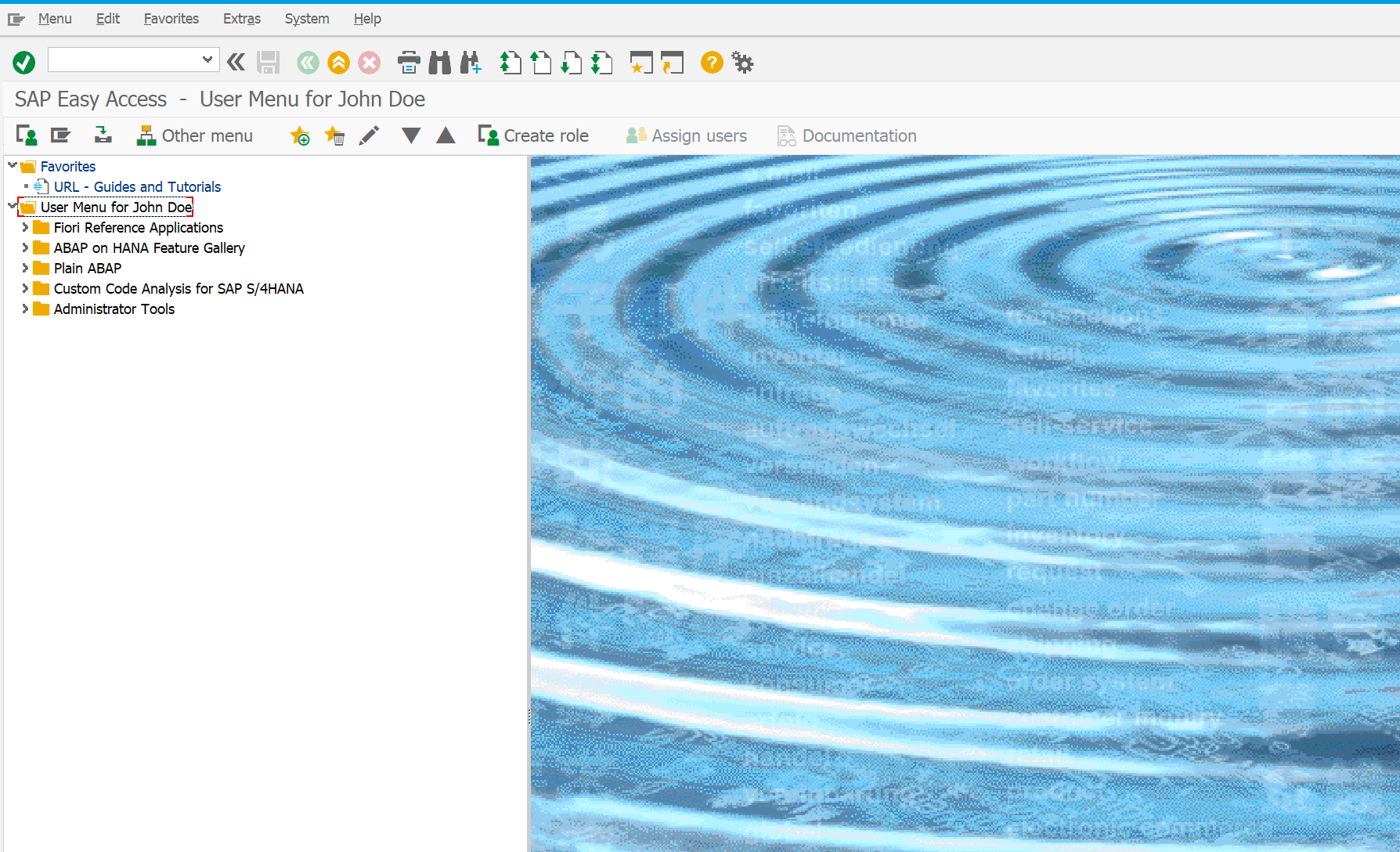Expand the Plain ABAP folder
1400x852 pixels.
click(25, 268)
